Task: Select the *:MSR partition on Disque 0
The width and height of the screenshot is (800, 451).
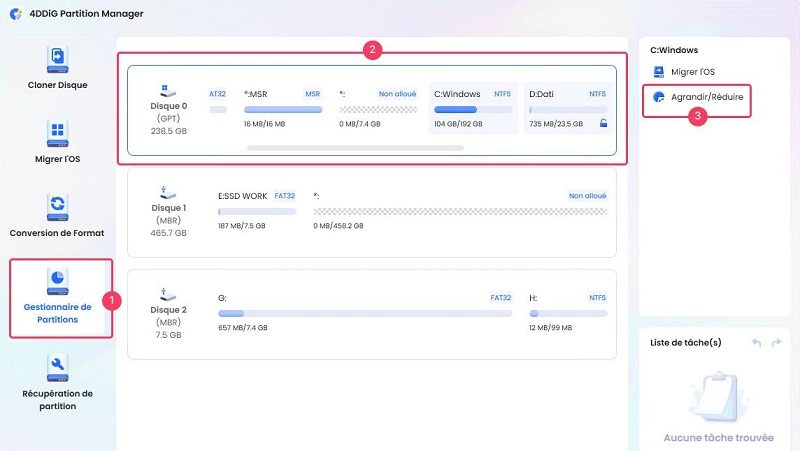Action: [x=282, y=108]
